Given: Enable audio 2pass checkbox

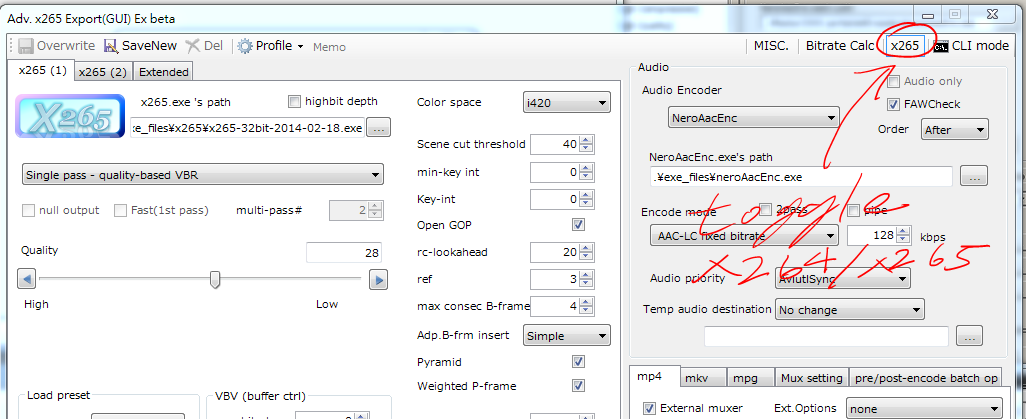Looking at the screenshot, I should [766, 210].
